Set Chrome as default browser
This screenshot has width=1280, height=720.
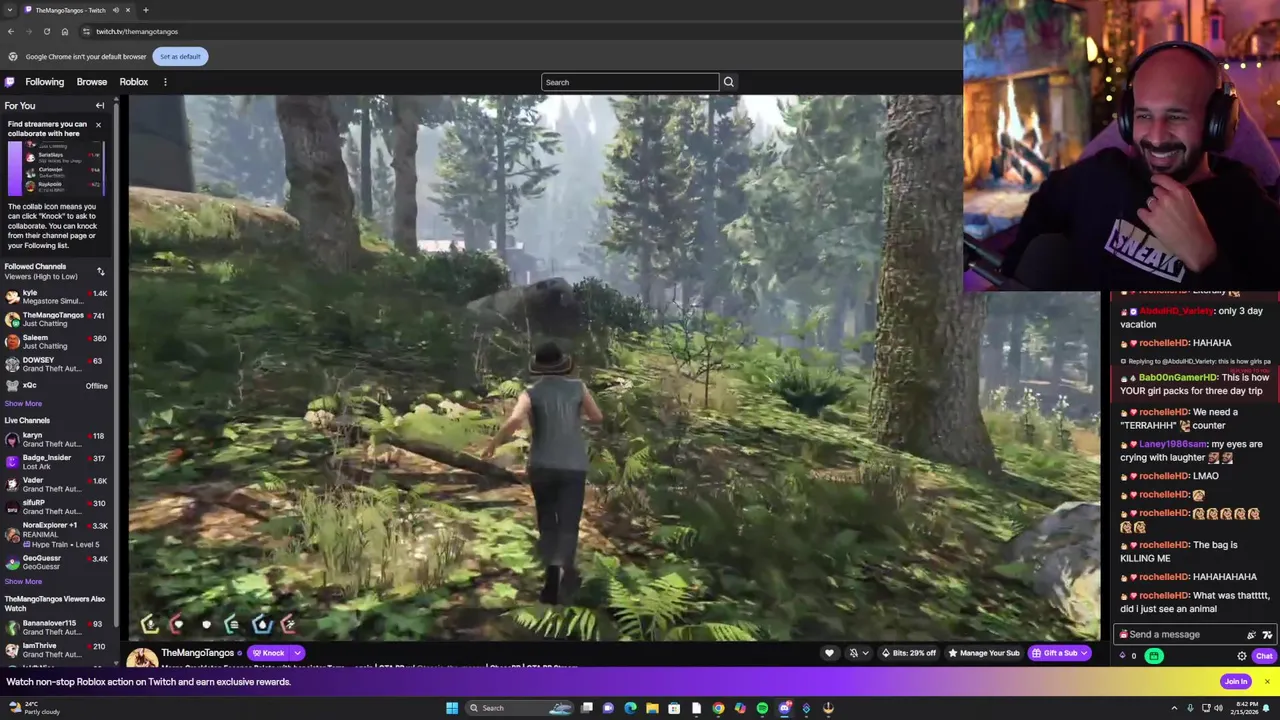(x=180, y=56)
